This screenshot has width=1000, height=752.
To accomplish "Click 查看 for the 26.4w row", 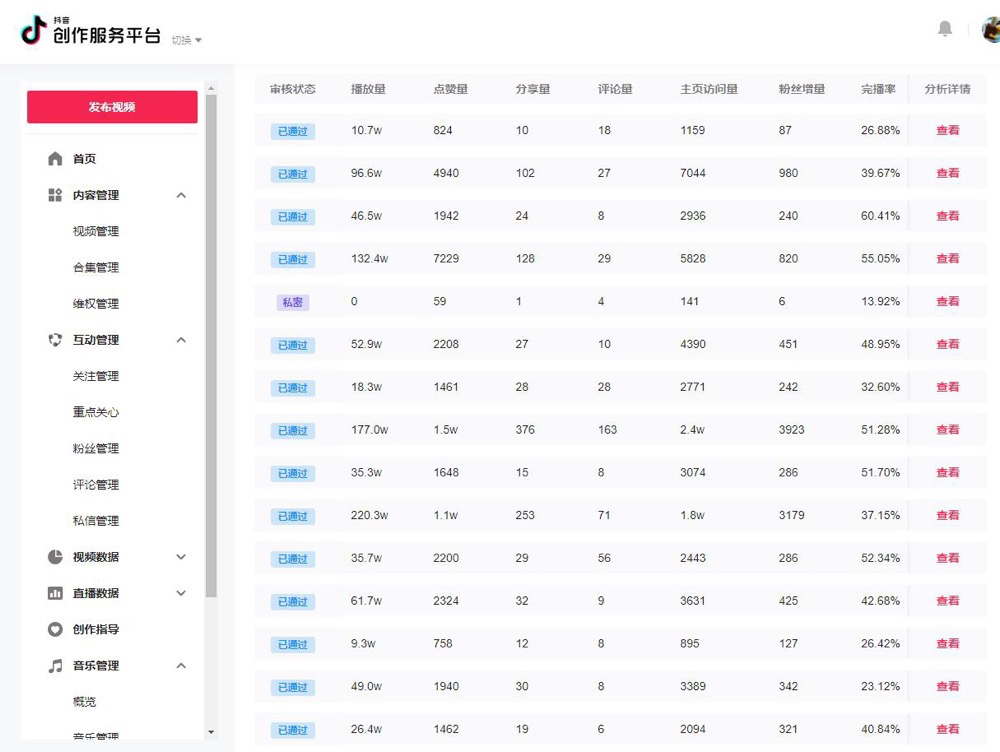I will [x=948, y=728].
